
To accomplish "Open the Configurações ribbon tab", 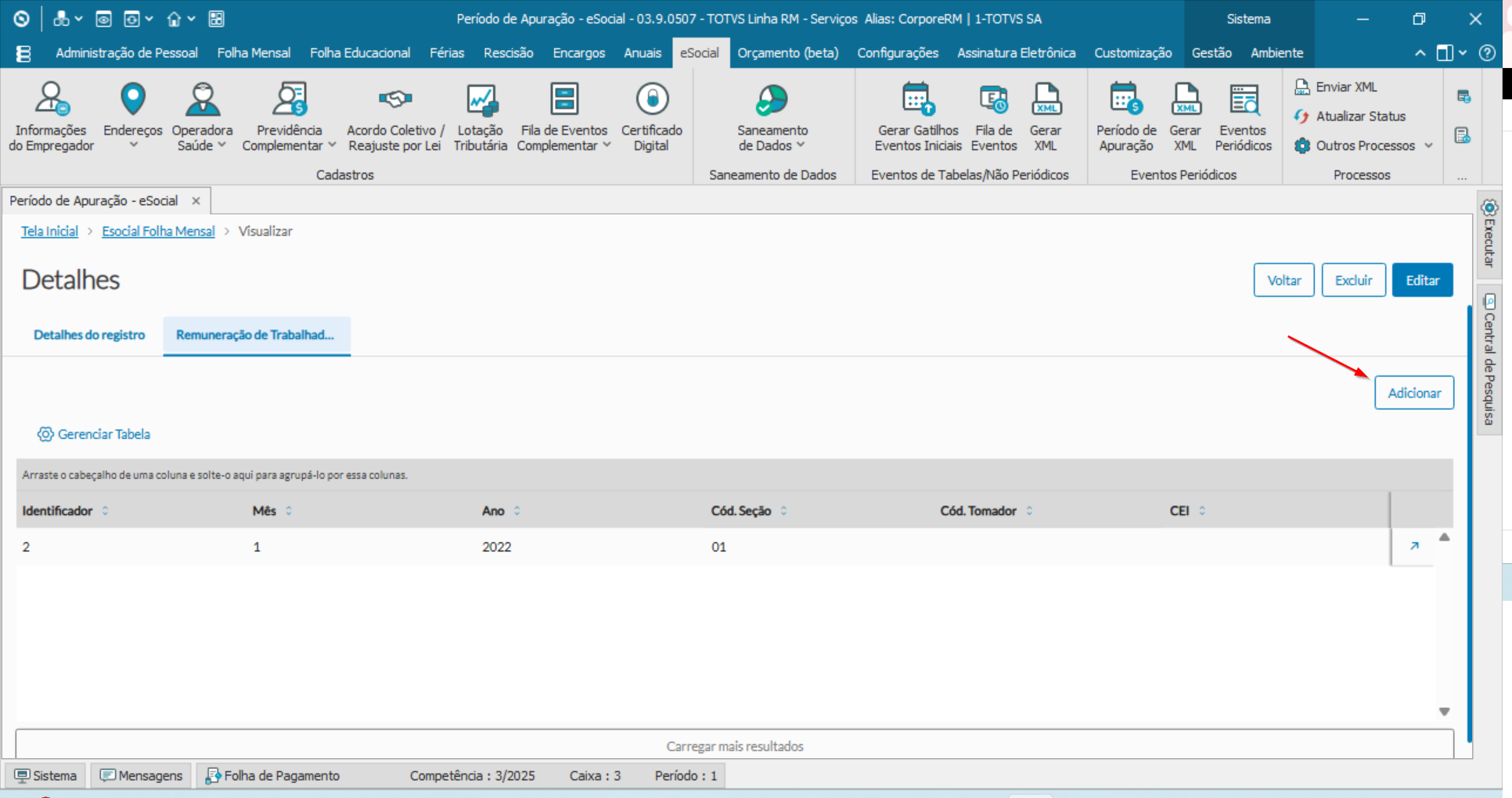I will 897,52.
